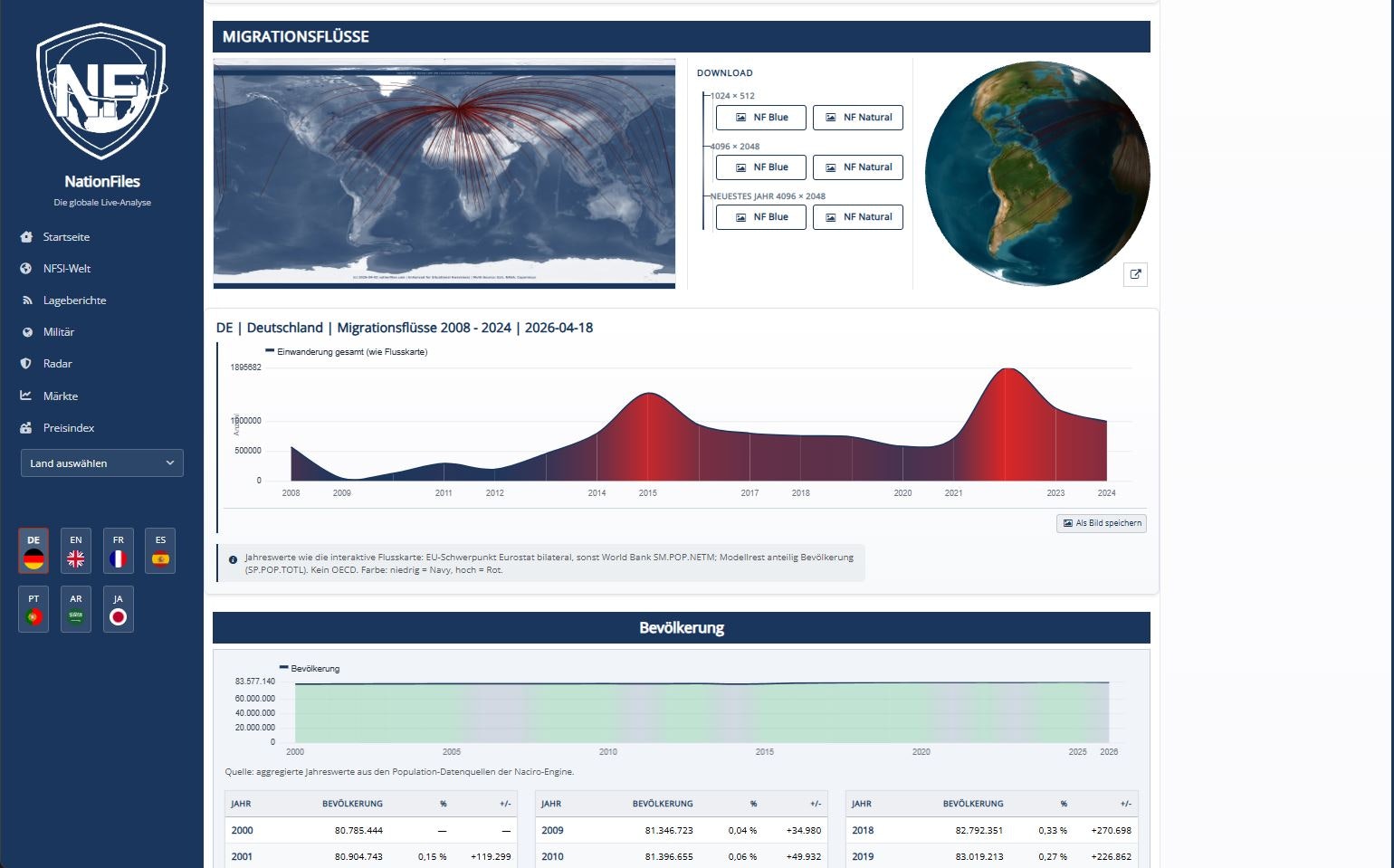Open the globe in external view icon
This screenshot has width=1394, height=868.
[1135, 274]
